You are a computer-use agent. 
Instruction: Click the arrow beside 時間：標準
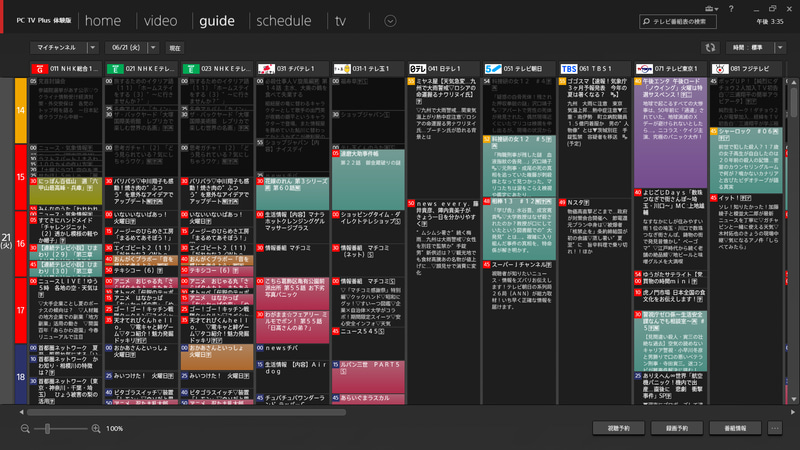coord(780,47)
